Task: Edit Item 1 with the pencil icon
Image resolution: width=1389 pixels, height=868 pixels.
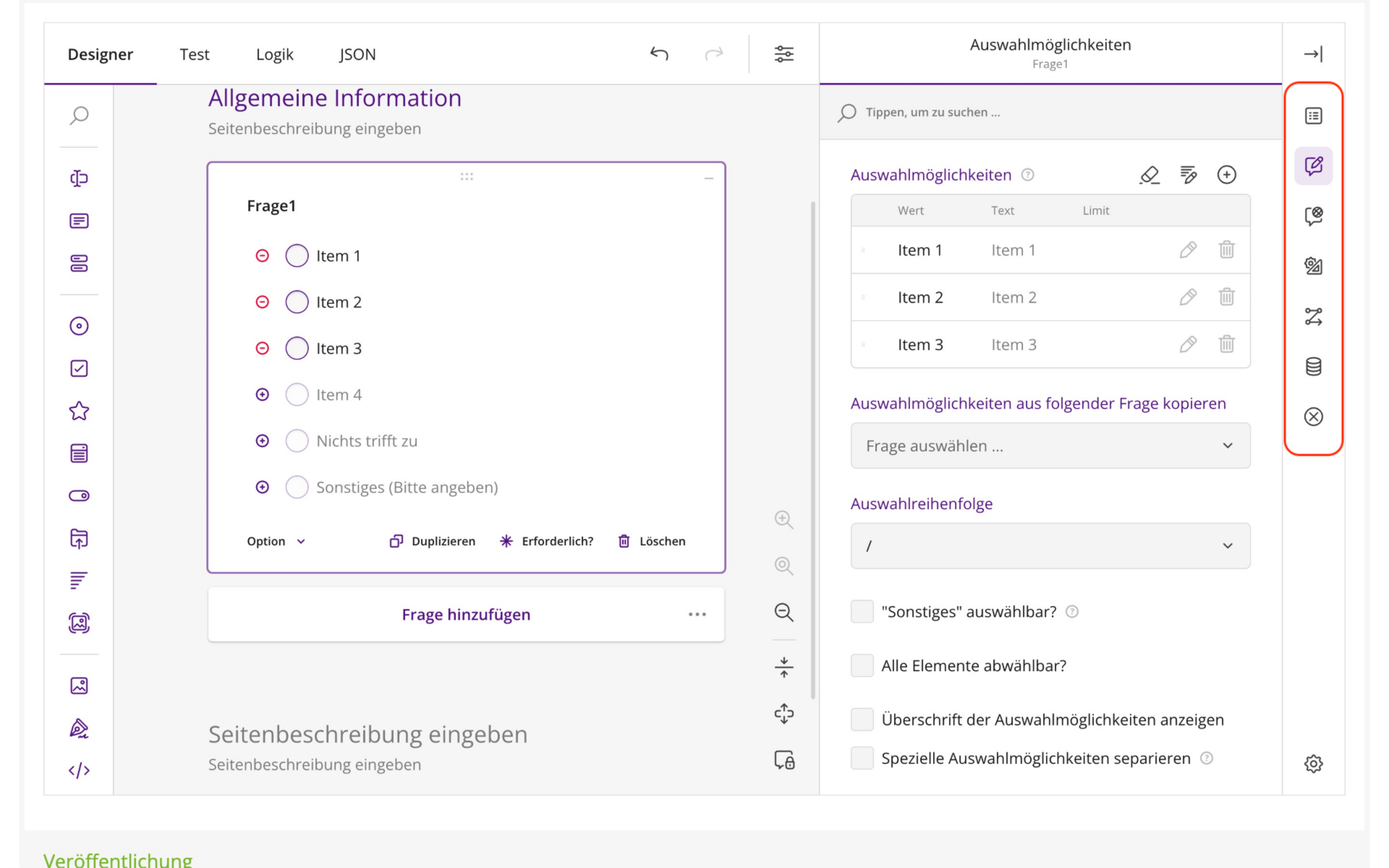Action: [1188, 249]
